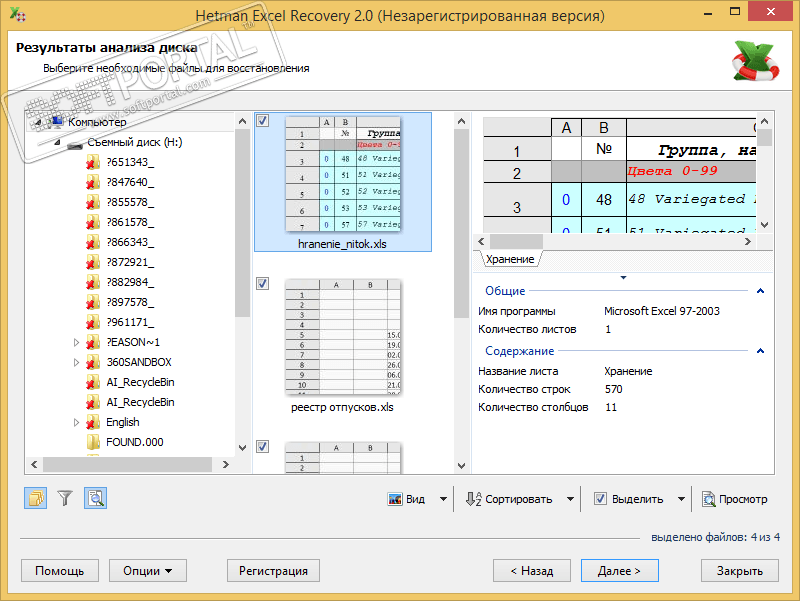Click the Вид picture icon
The height and width of the screenshot is (601, 800).
[x=395, y=499]
